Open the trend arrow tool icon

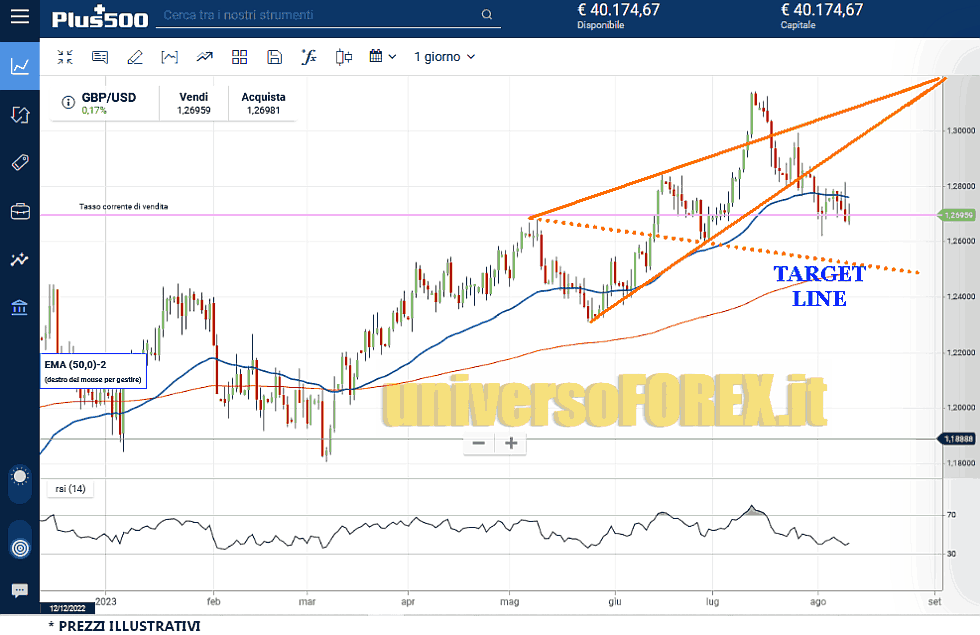(205, 57)
